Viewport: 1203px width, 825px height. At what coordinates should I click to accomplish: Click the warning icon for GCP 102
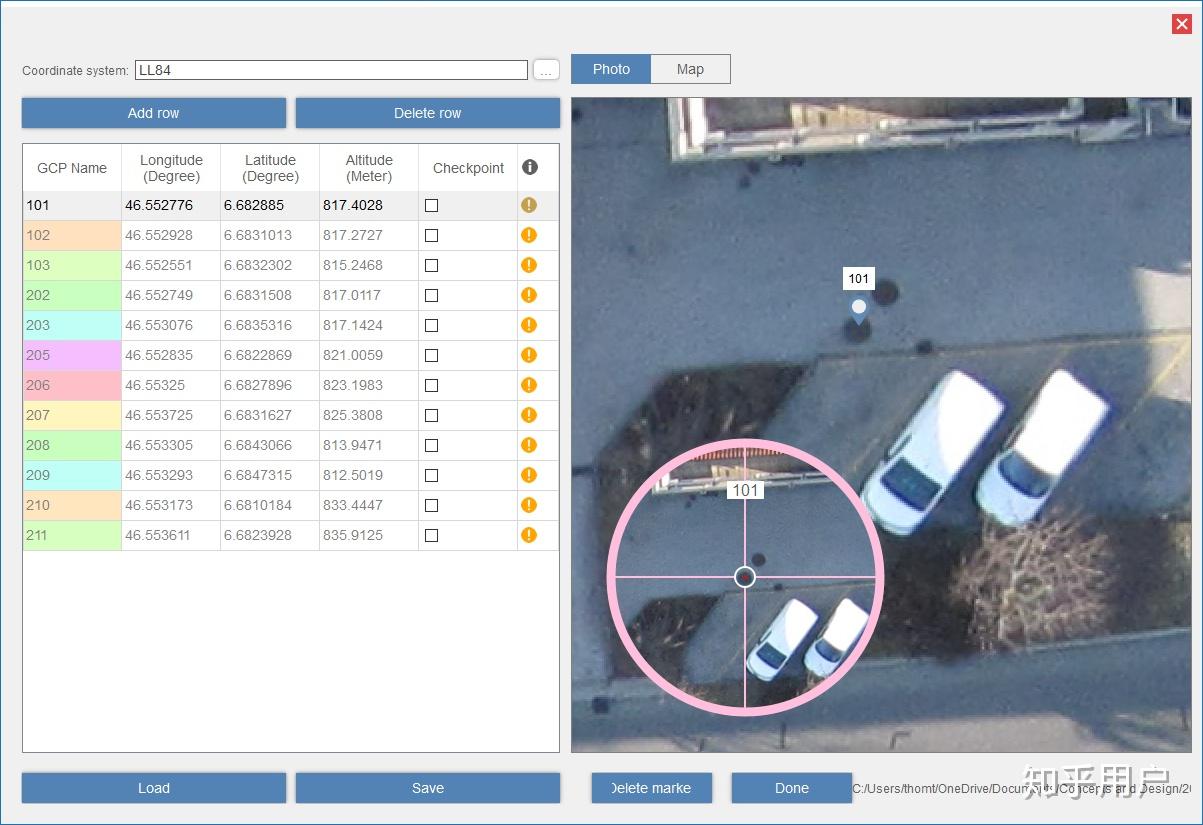tap(529, 235)
